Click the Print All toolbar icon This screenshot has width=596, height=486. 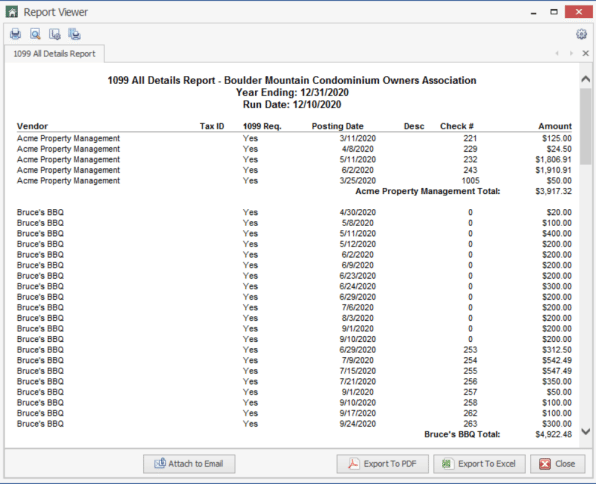tap(74, 34)
